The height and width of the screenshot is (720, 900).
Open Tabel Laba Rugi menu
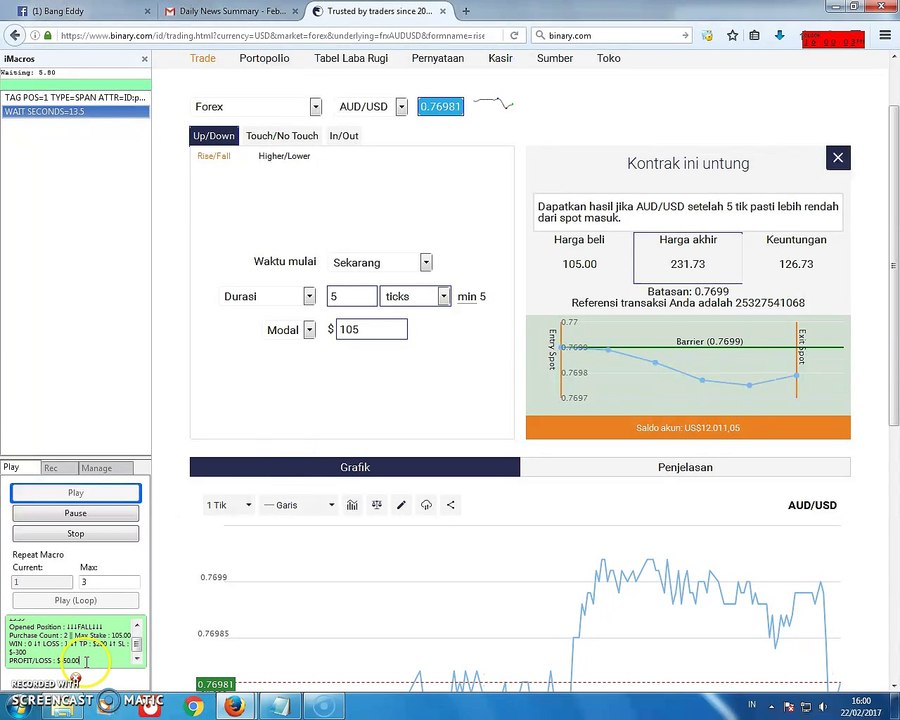tap(351, 59)
